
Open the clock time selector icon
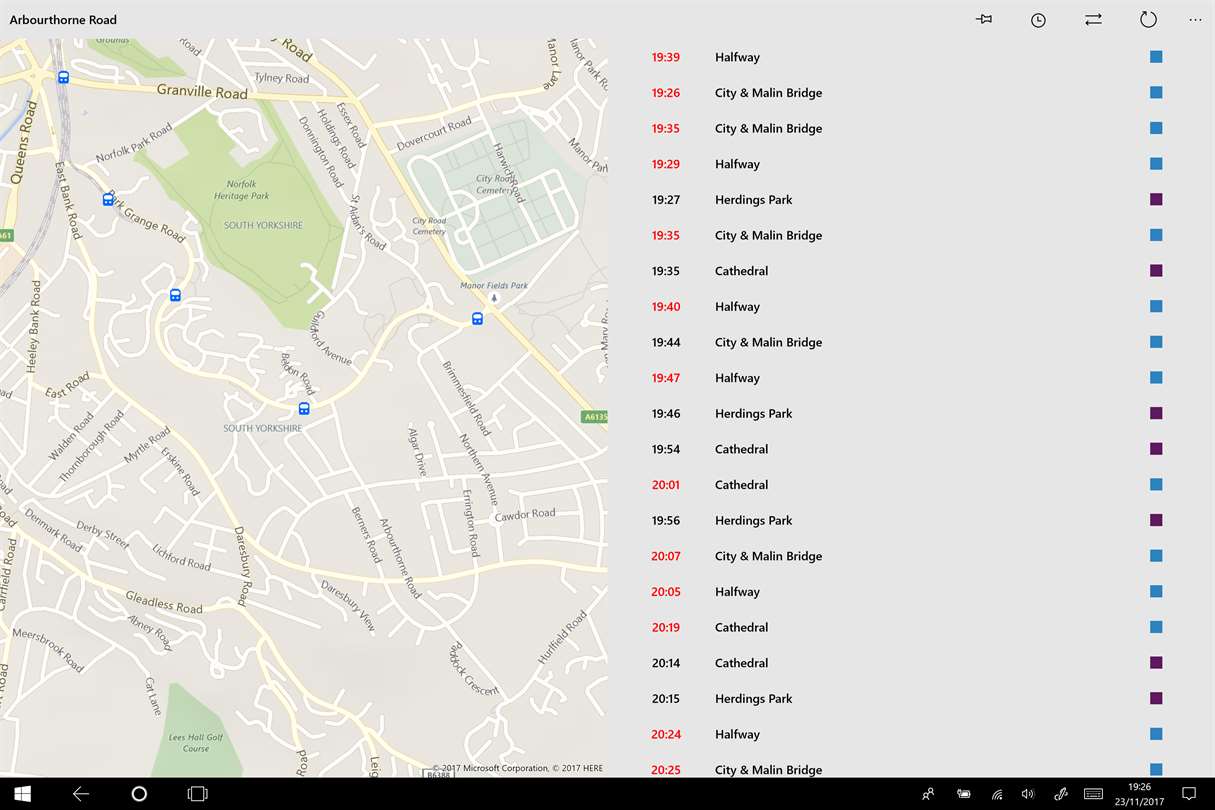(x=1039, y=20)
